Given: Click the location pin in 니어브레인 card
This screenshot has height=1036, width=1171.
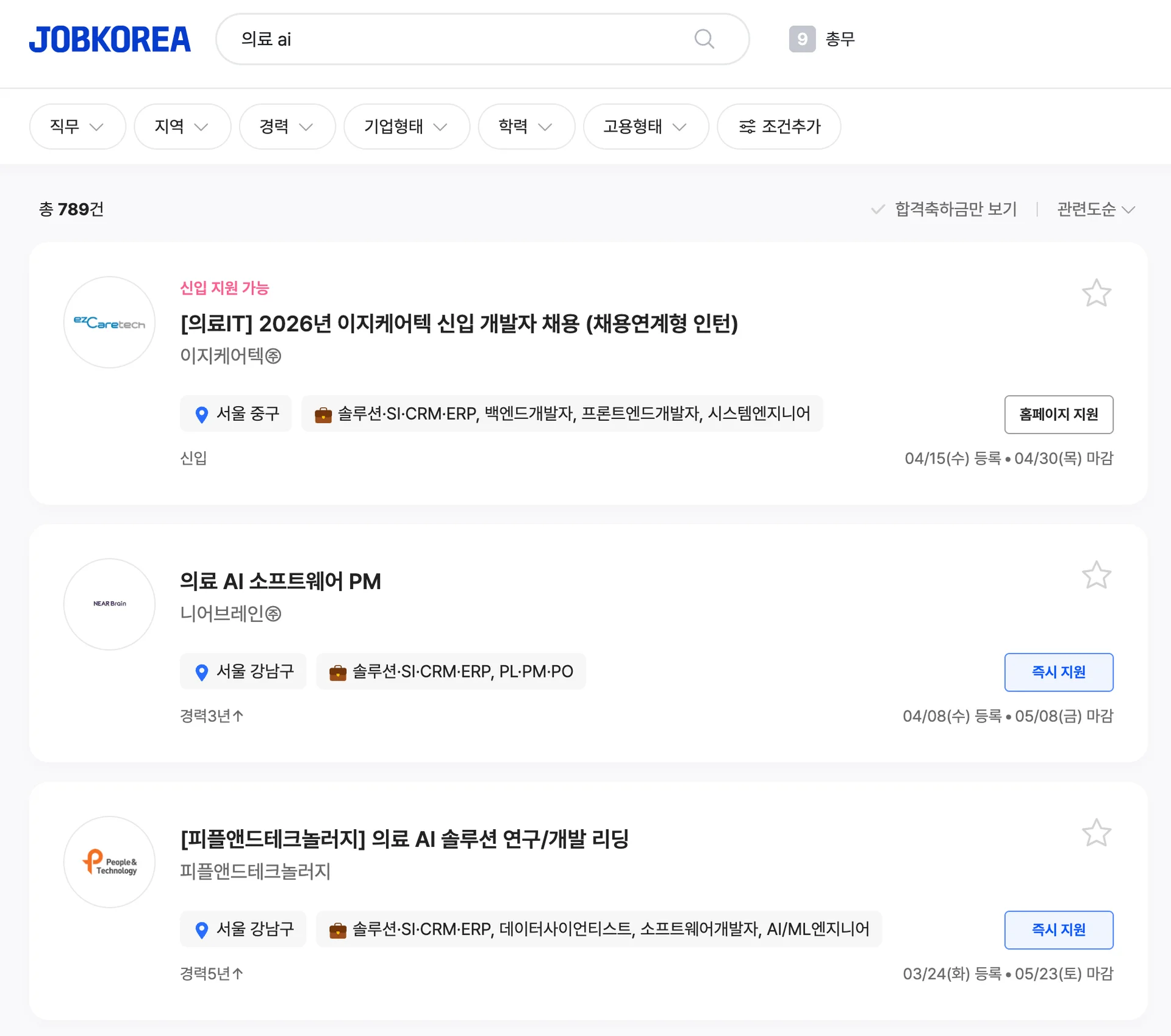Looking at the screenshot, I should point(201,673).
